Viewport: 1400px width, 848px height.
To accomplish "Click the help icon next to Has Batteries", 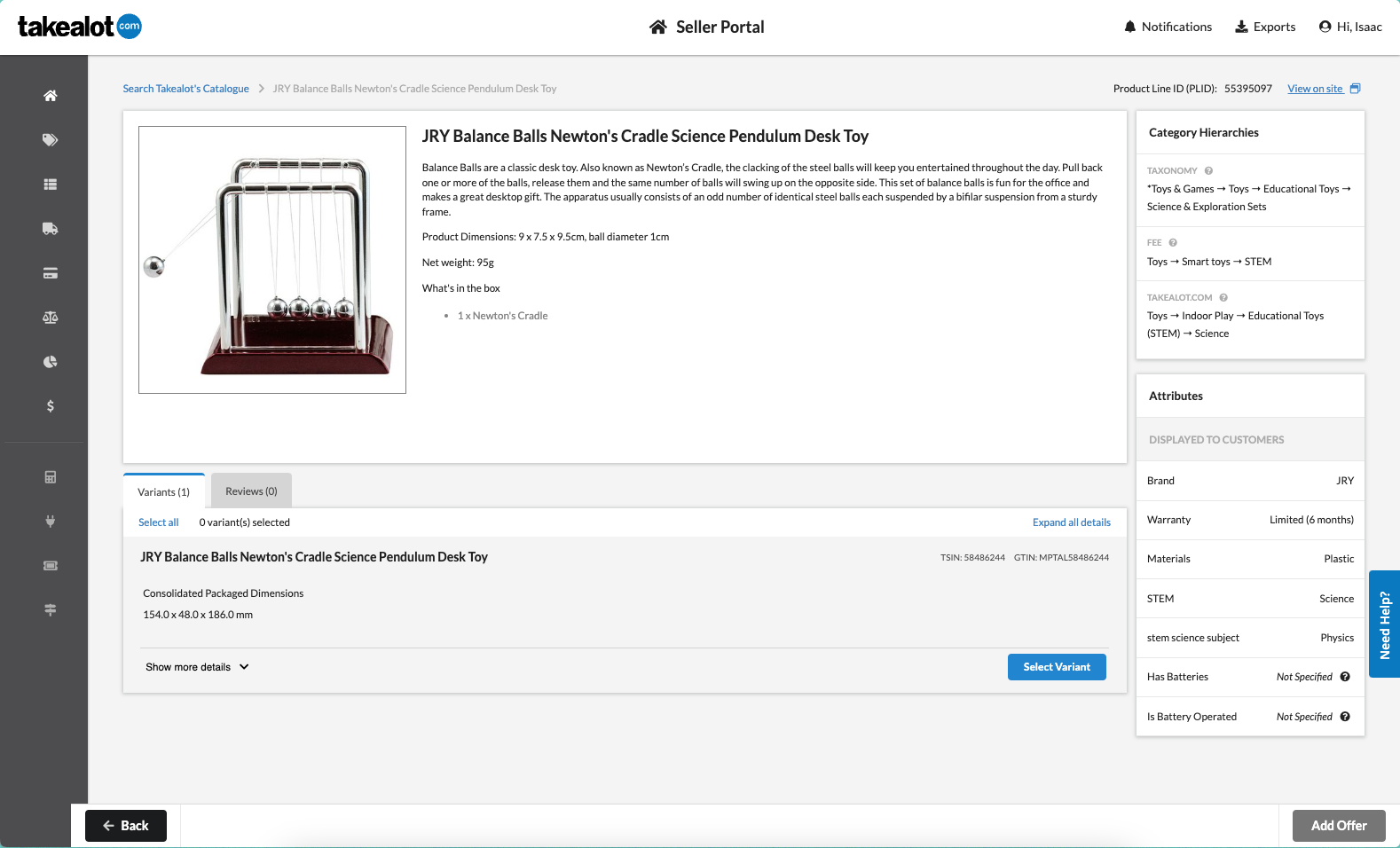I will 1345,677.
